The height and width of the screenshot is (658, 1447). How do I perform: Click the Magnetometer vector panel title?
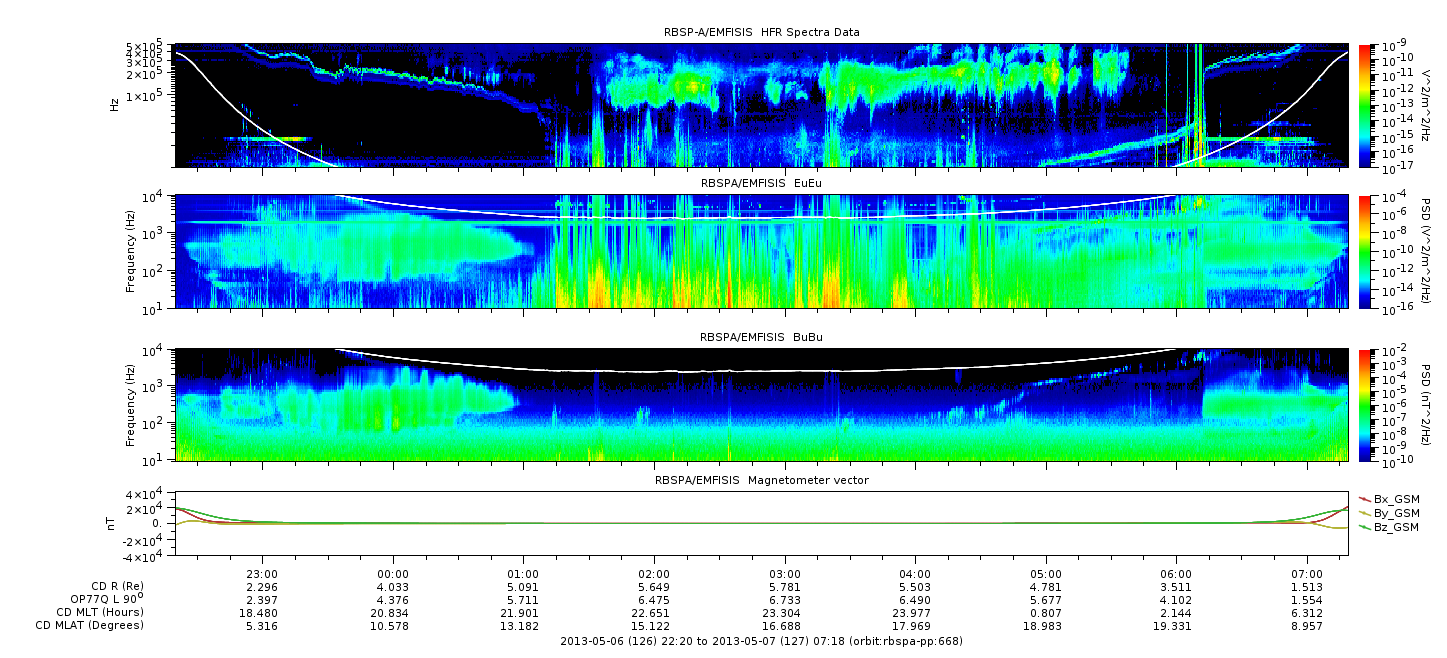pyautogui.click(x=761, y=480)
